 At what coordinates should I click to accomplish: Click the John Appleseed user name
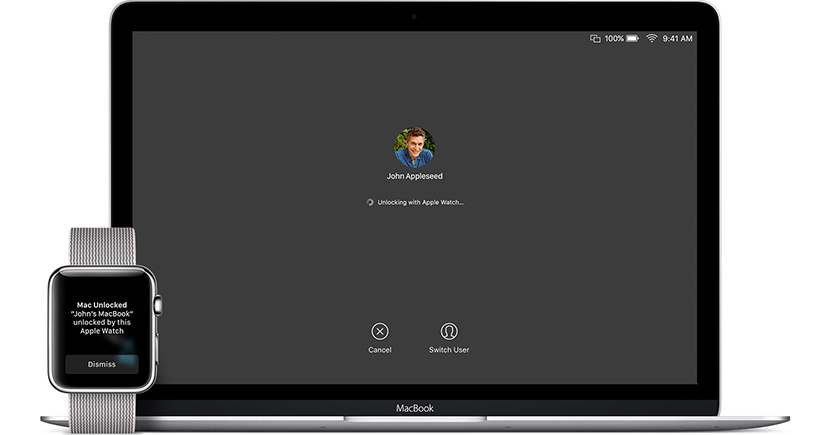tap(414, 176)
